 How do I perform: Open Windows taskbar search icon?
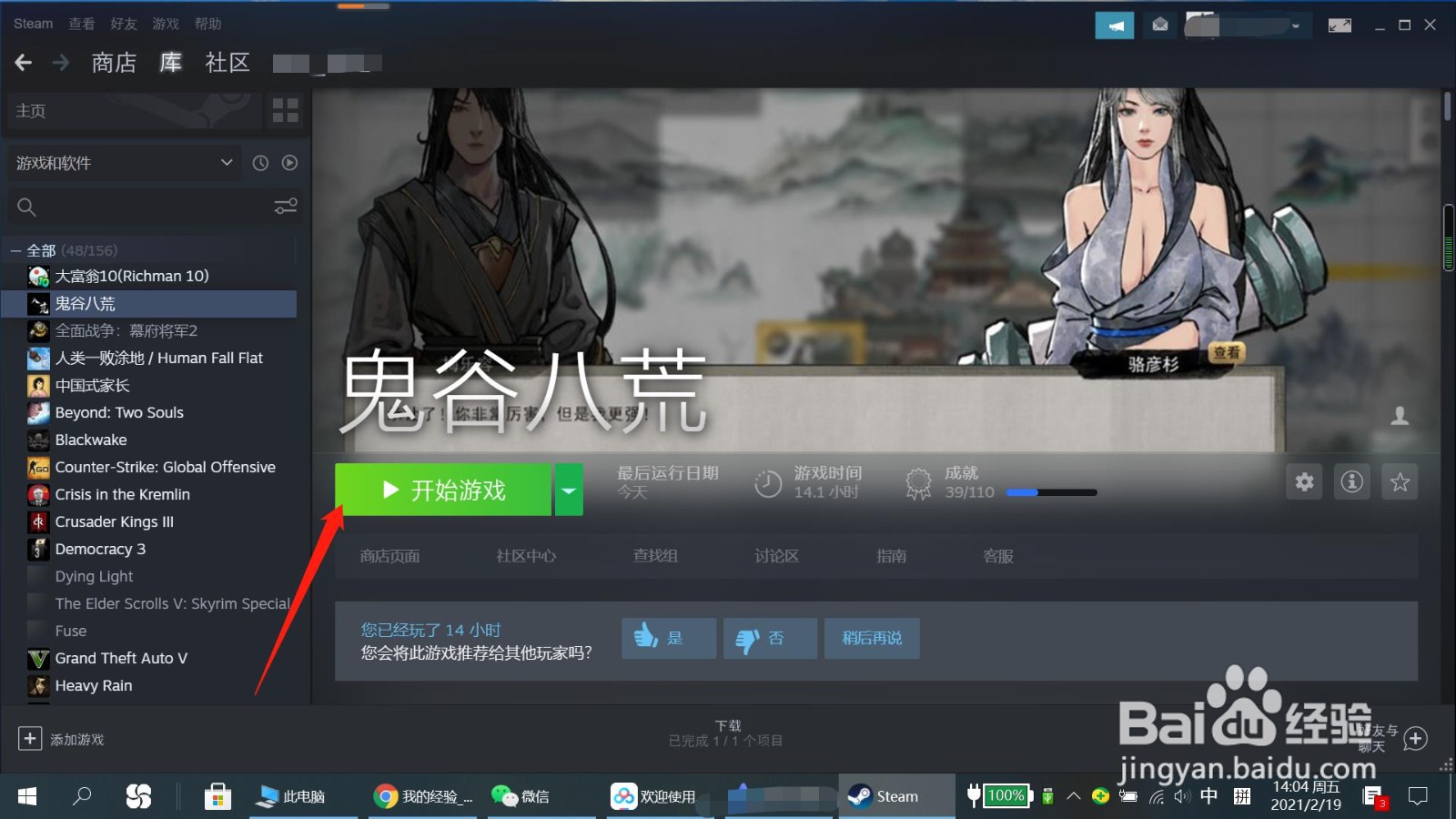click(x=82, y=796)
